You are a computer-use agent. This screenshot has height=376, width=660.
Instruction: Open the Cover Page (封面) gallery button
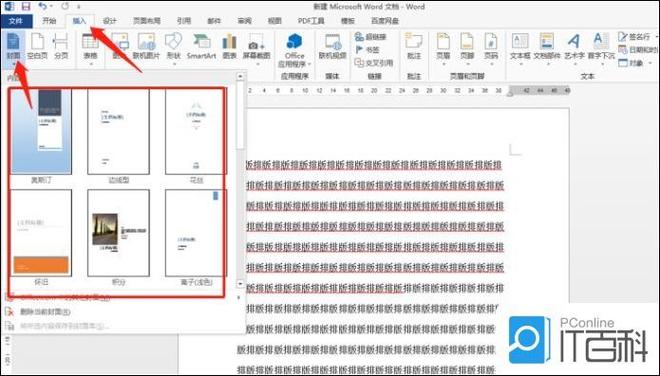13,47
